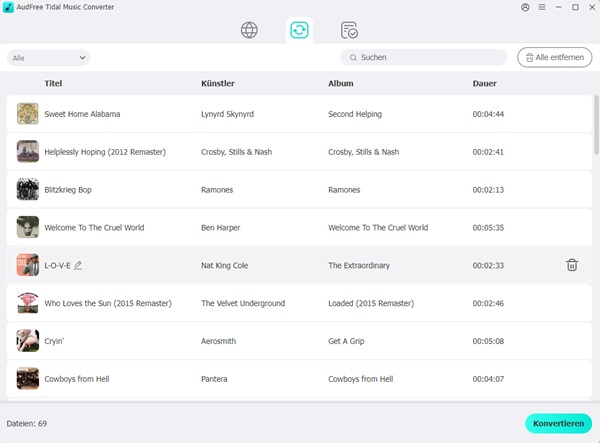
Task: Expand the Alle filter dropdown
Action: pos(48,58)
